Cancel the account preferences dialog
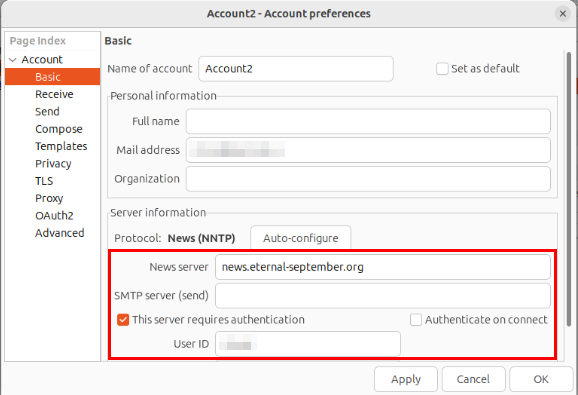Viewport: 578px width, 395px height. (x=473, y=379)
